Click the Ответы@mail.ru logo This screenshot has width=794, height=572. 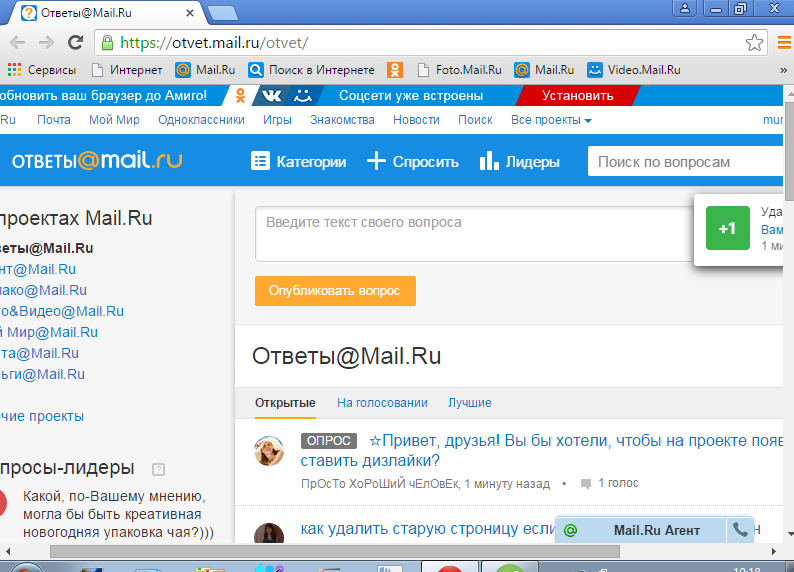97,160
